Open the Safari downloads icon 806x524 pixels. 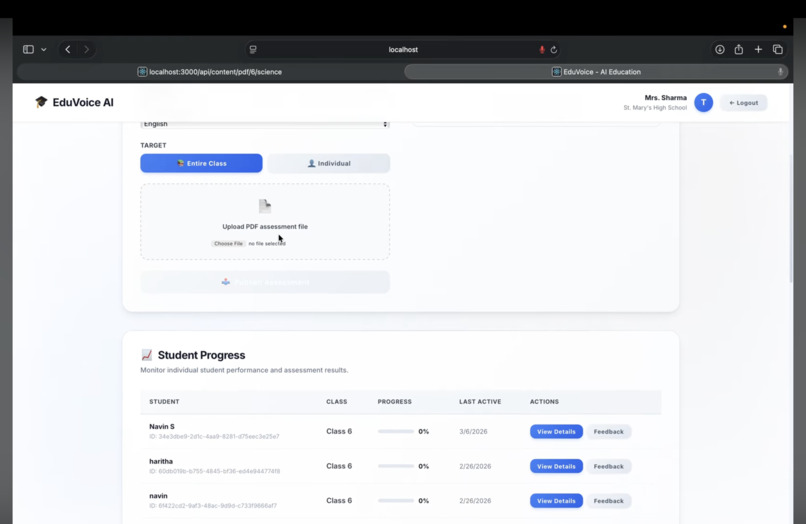pos(720,49)
